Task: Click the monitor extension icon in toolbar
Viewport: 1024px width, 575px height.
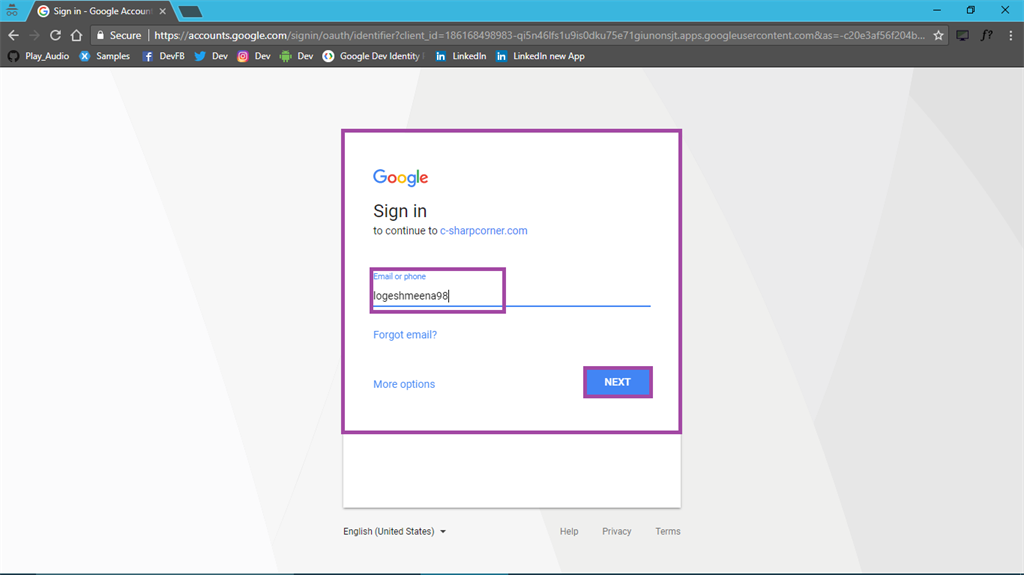Action: (x=963, y=35)
